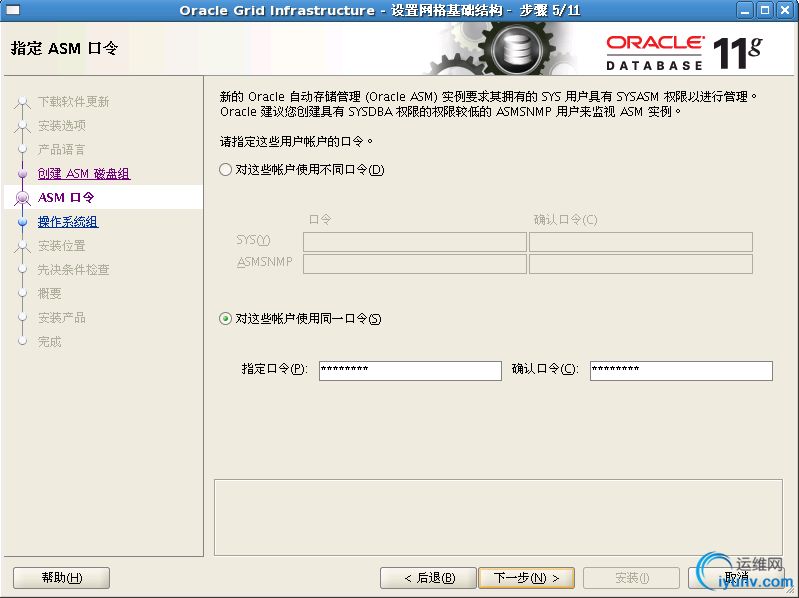Click the 安装产品 step label
Viewport: 799px width, 598px height.
62,318
